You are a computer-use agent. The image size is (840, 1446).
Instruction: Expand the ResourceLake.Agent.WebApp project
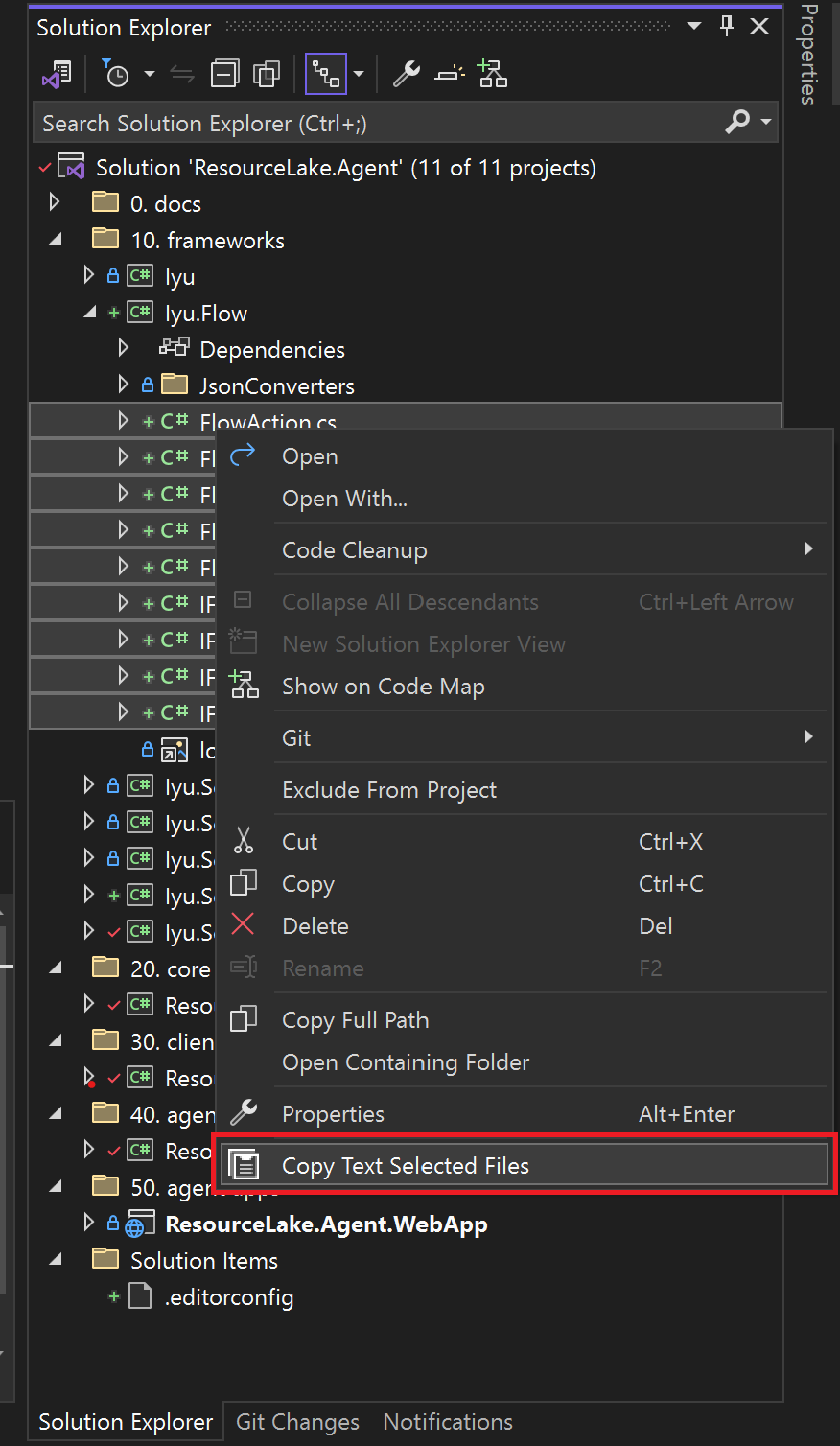tap(89, 1223)
